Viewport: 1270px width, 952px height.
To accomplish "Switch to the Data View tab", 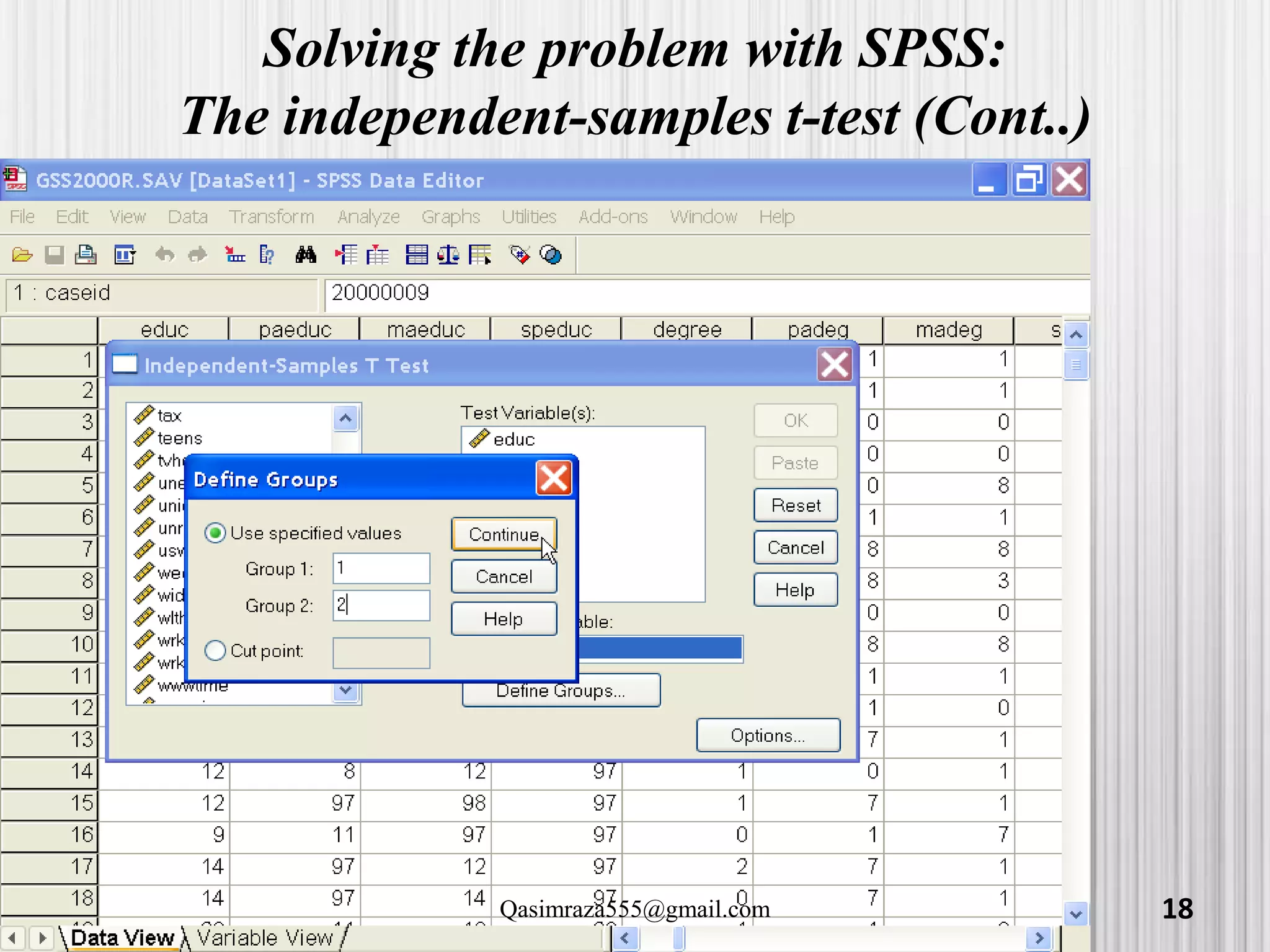I will 122,938.
